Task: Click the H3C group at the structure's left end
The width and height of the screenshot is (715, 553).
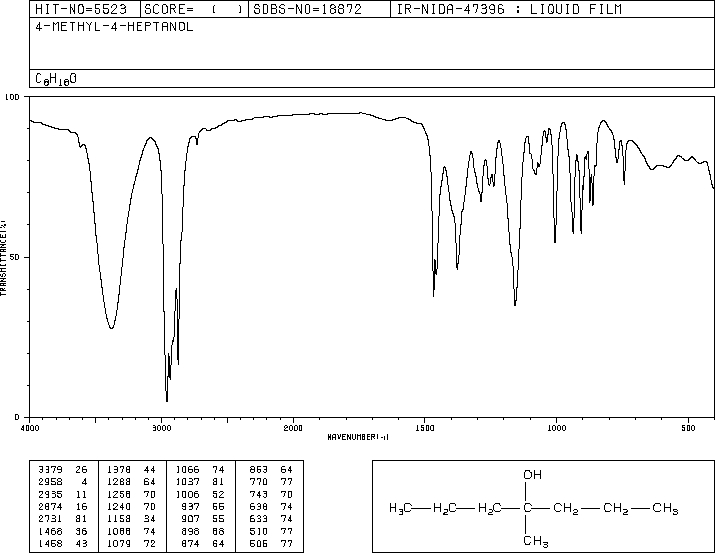Action: (400, 508)
